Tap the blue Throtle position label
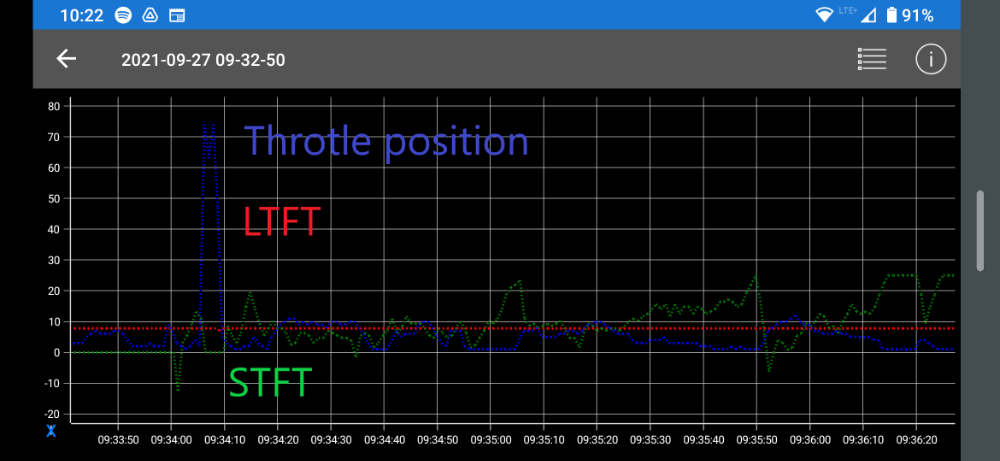 [x=386, y=141]
